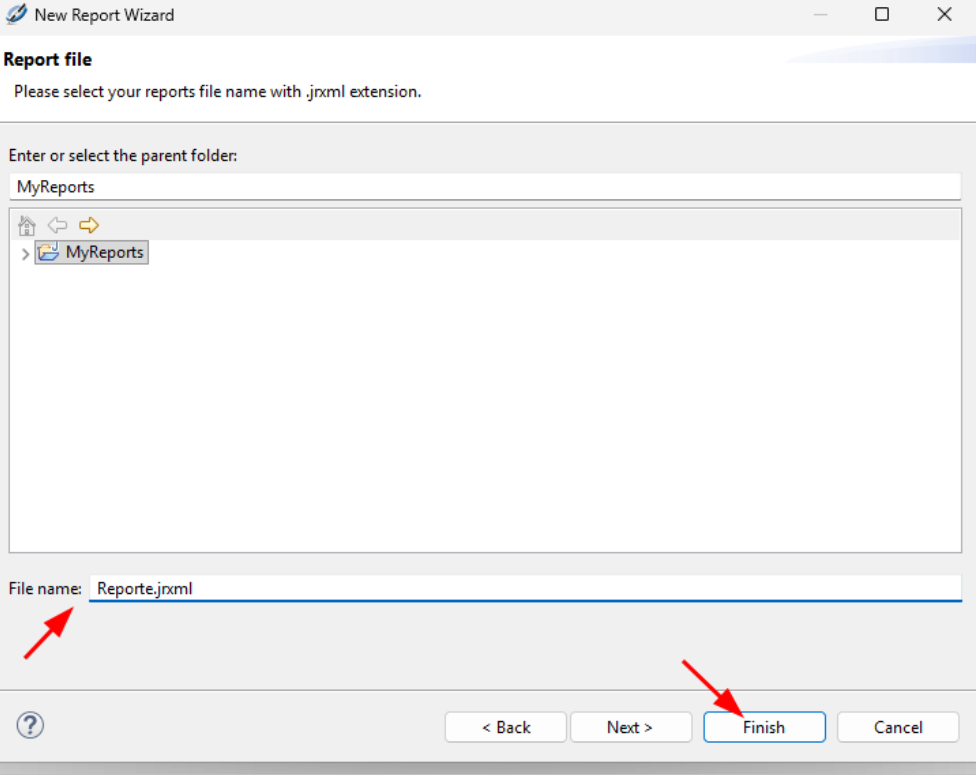Click the New Report Wizard title icon
Screen dimensions: 979x776
(16, 15)
